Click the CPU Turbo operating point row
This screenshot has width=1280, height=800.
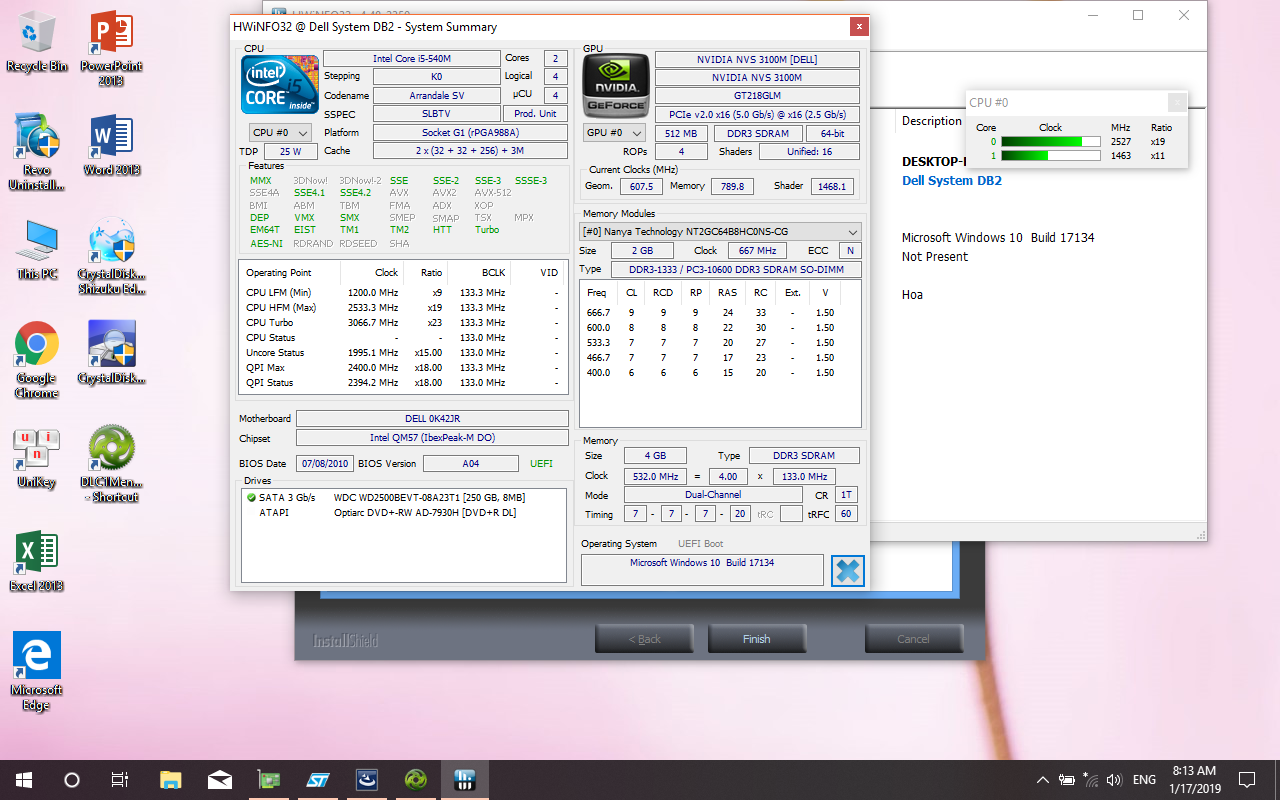404,322
